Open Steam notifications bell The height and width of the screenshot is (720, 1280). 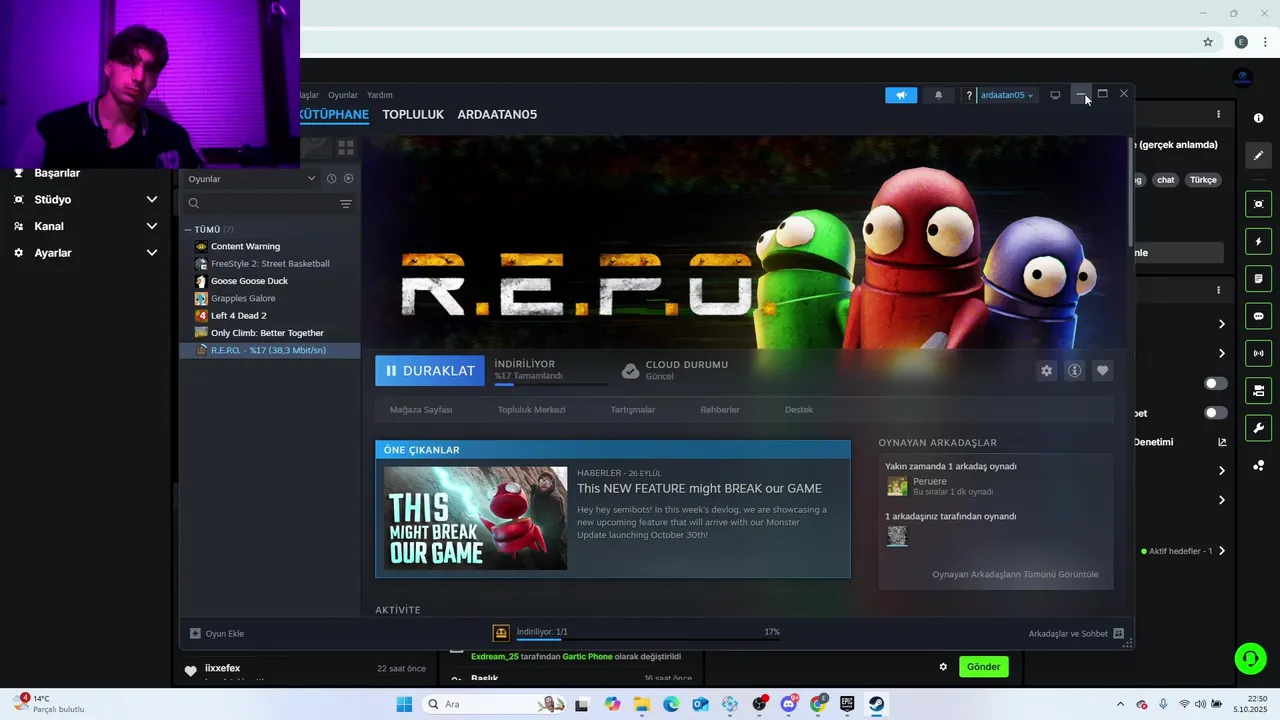938,95
